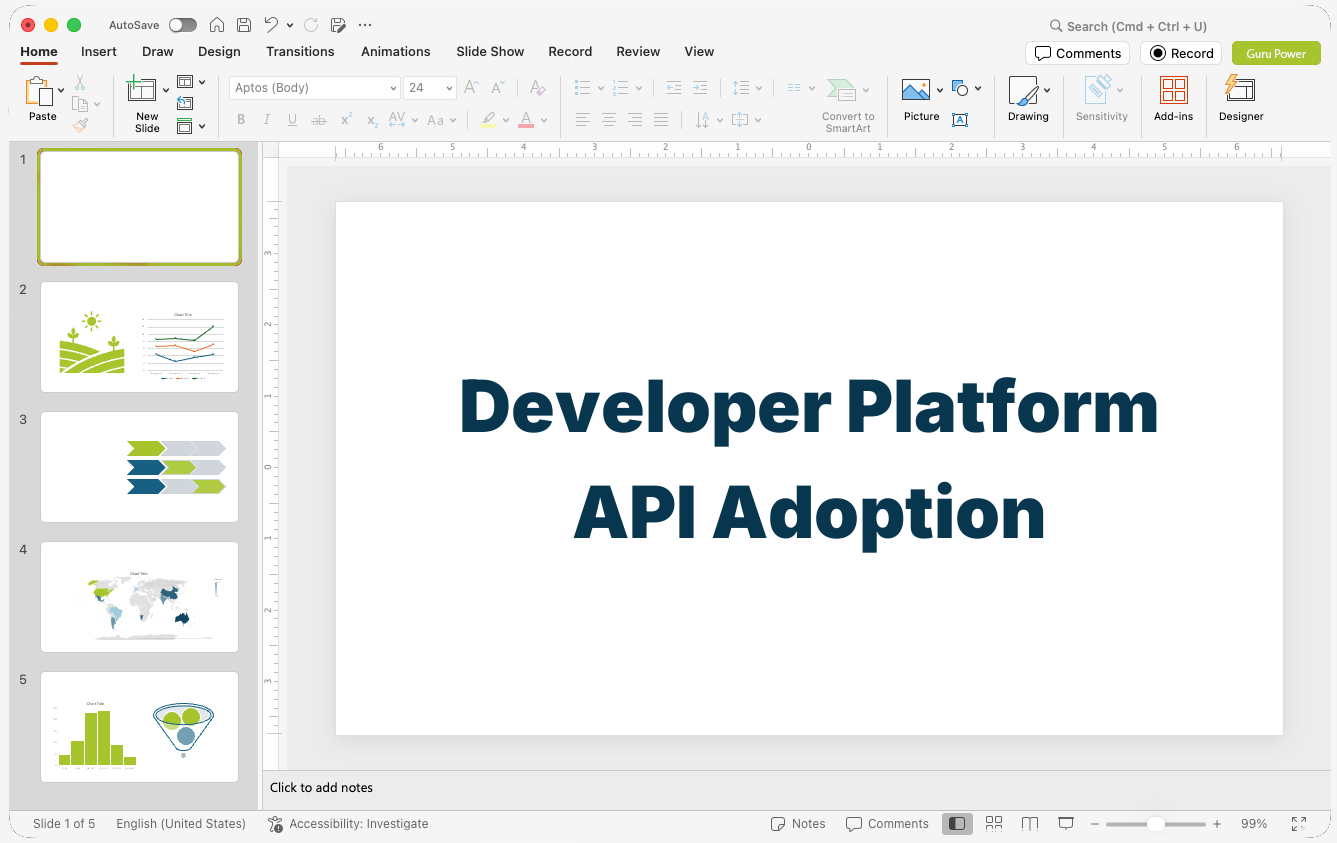The height and width of the screenshot is (843, 1337).
Task: Open the font name combo box
Action: tap(315, 88)
